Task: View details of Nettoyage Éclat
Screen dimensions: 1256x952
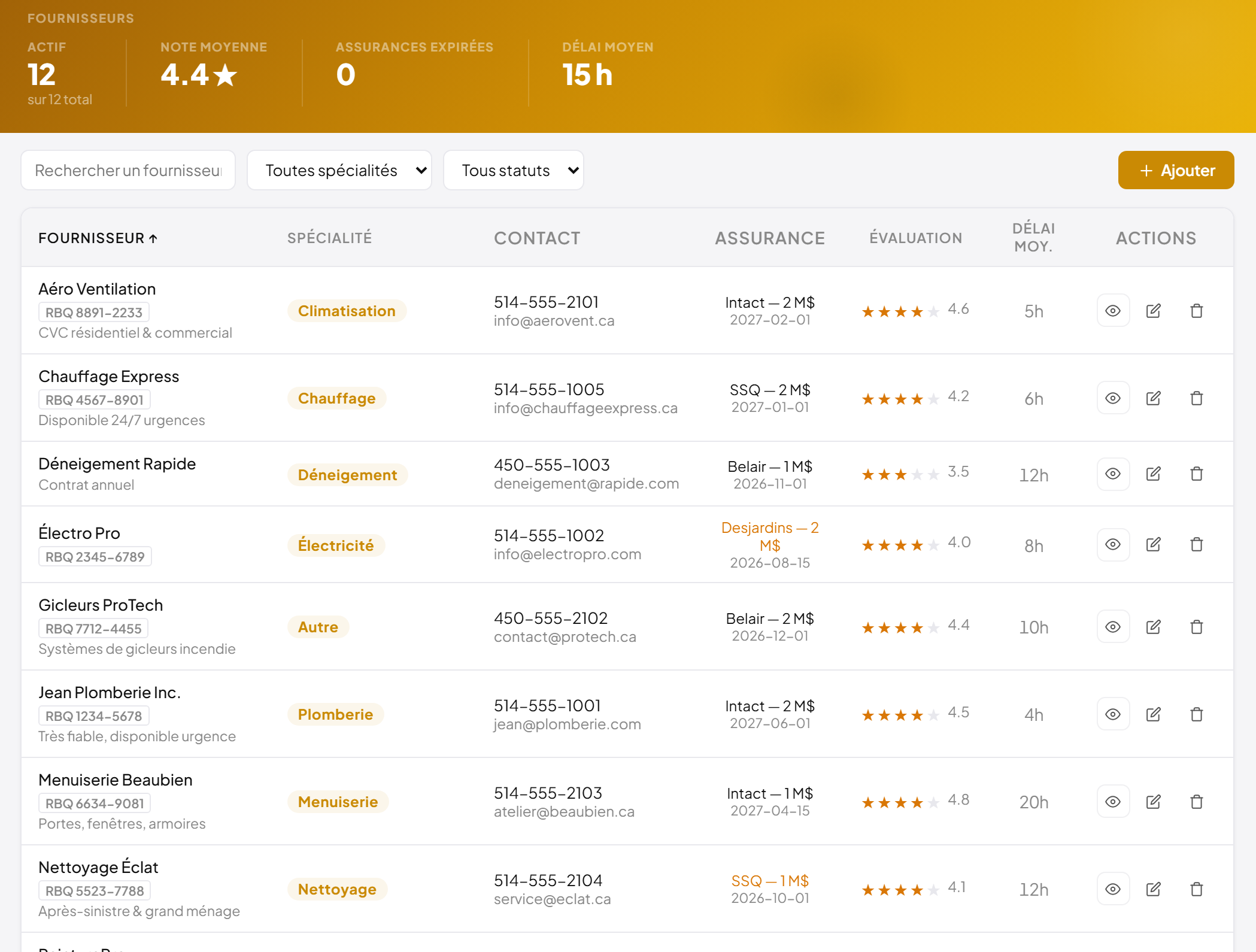Action: [x=1113, y=889]
